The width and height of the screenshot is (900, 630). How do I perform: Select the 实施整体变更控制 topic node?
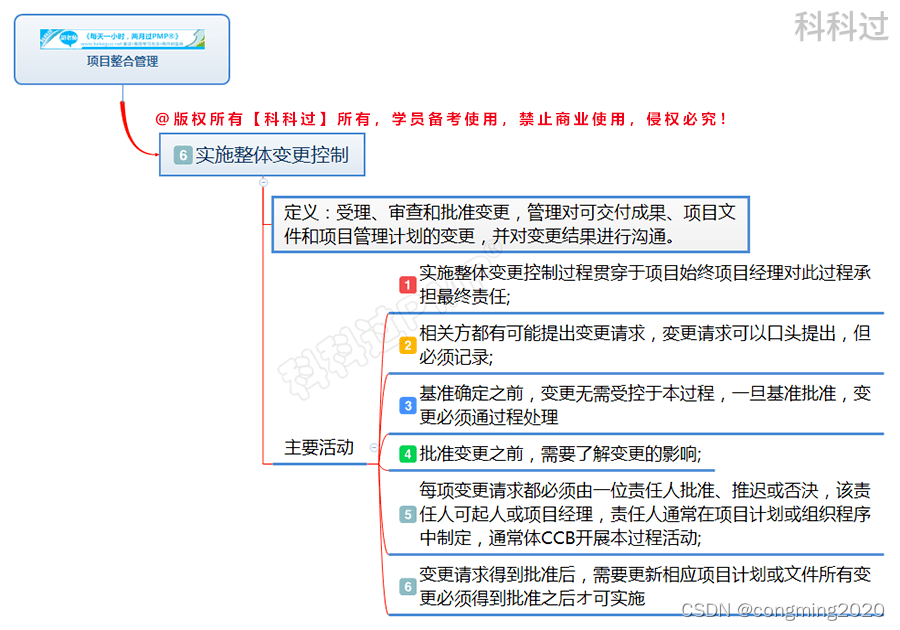262,155
